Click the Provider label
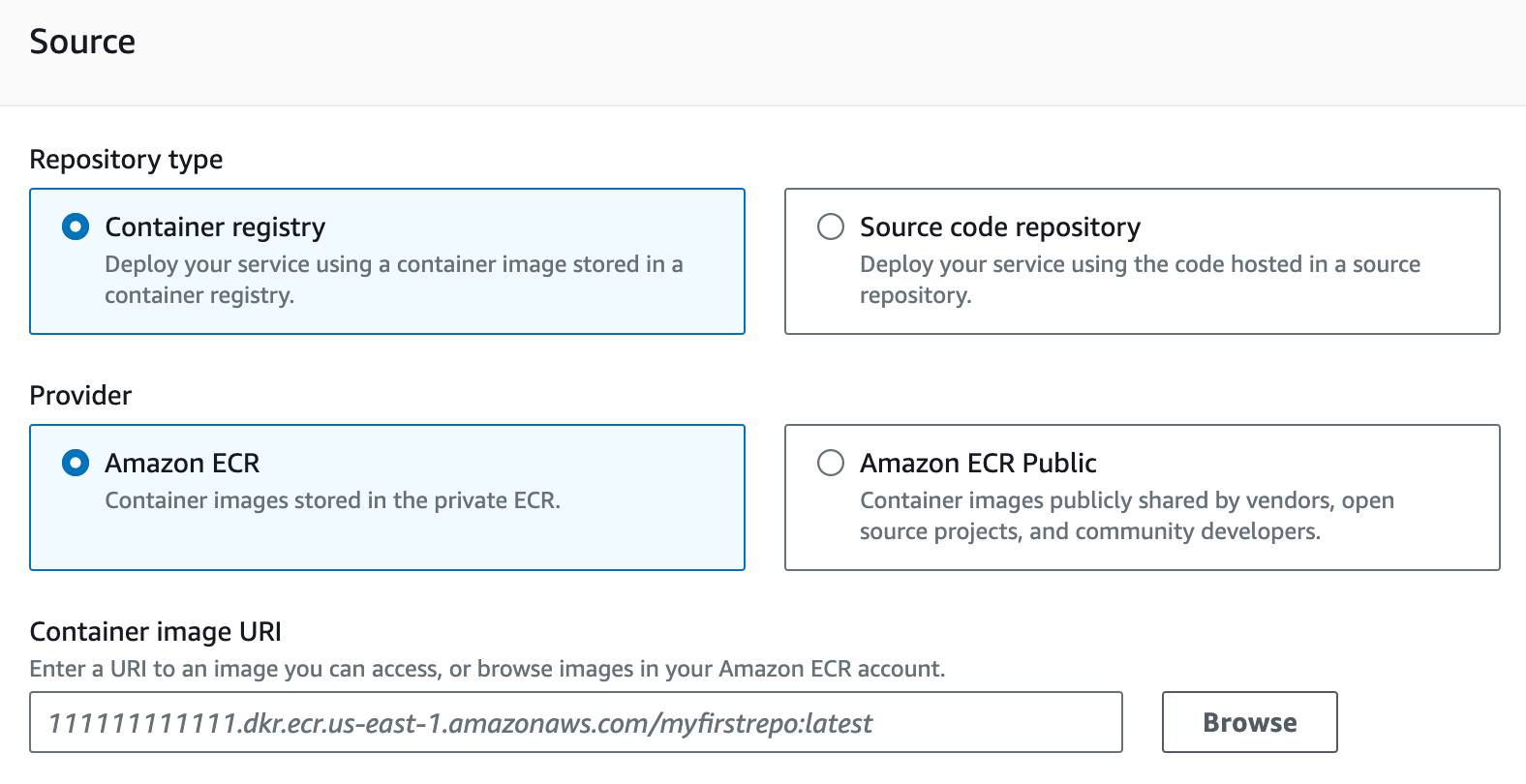 coord(80,395)
